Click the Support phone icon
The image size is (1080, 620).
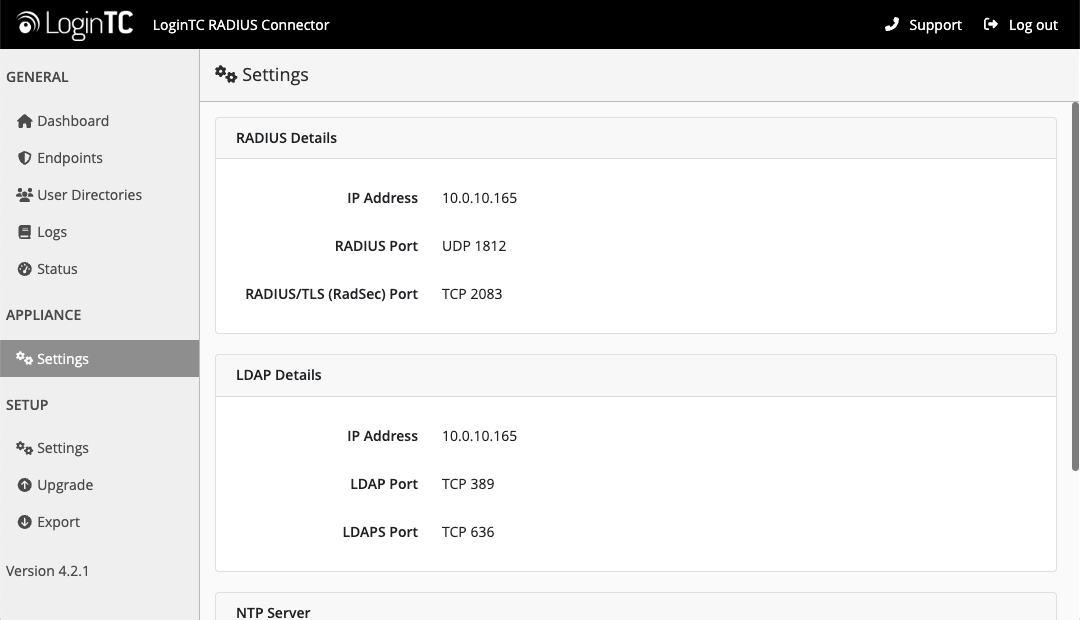tap(892, 24)
